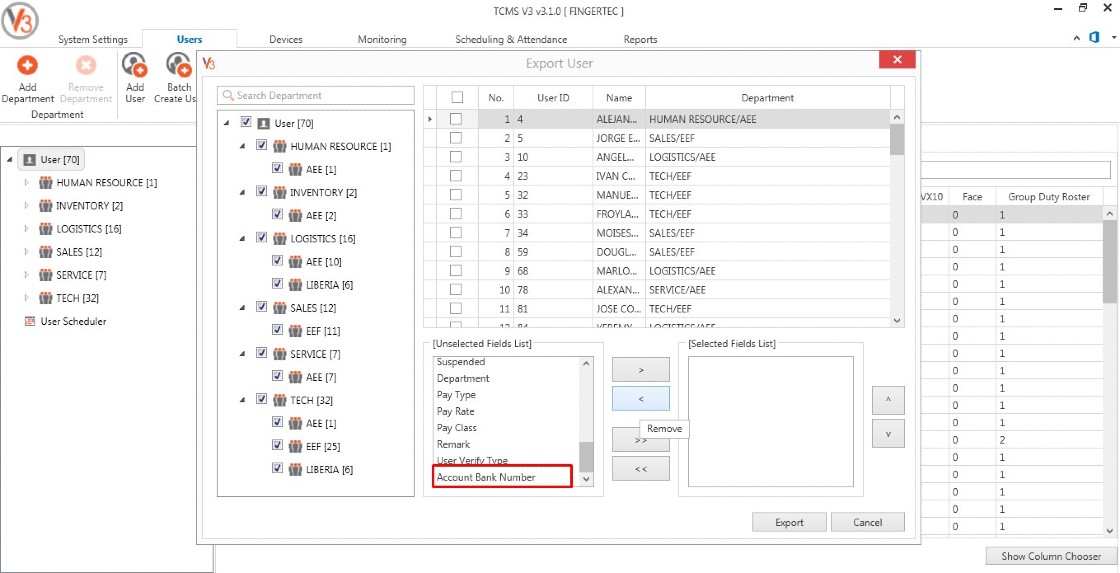This screenshot has height=573, width=1120.
Task: Click the V3 application logo
Action: [19, 20]
